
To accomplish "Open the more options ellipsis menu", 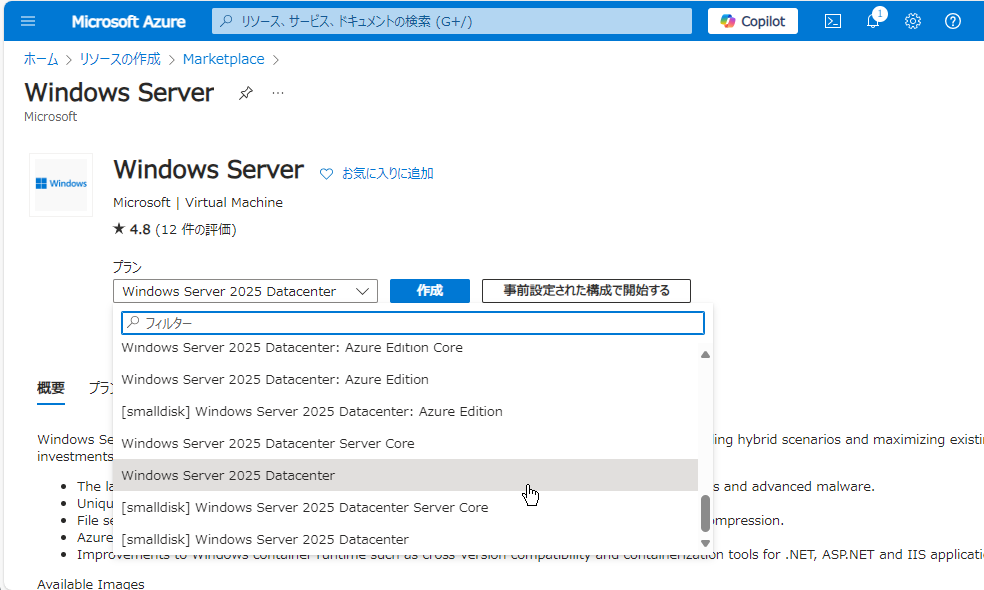I will pyautogui.click(x=277, y=93).
